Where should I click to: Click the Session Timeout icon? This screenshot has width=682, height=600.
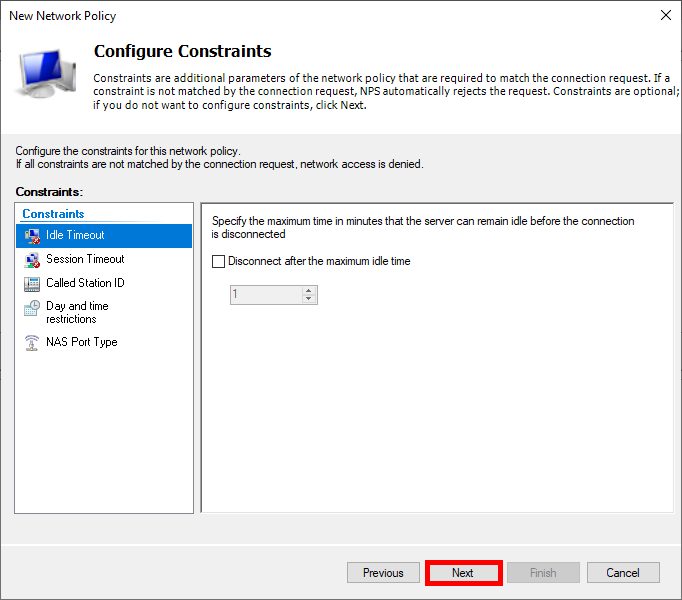tap(31, 260)
